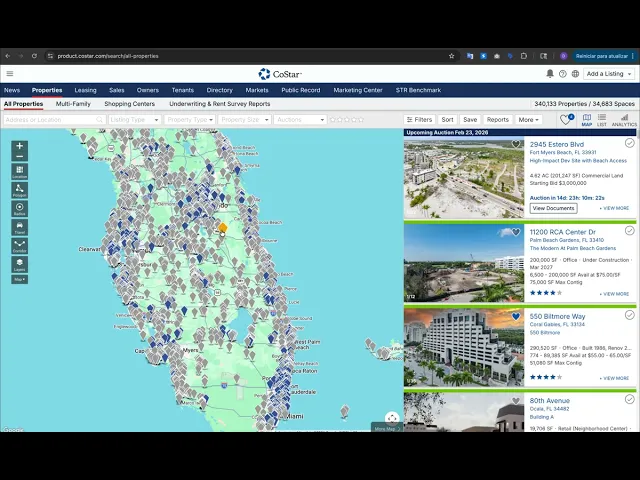Switch to the Shopping Centers tab
This screenshot has width=640, height=480.
point(129,104)
